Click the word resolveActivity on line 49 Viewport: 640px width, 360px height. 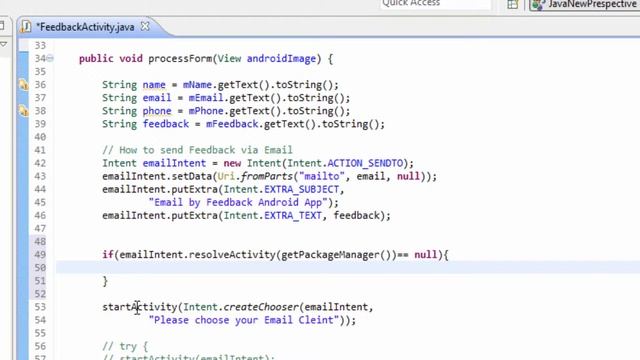232,255
